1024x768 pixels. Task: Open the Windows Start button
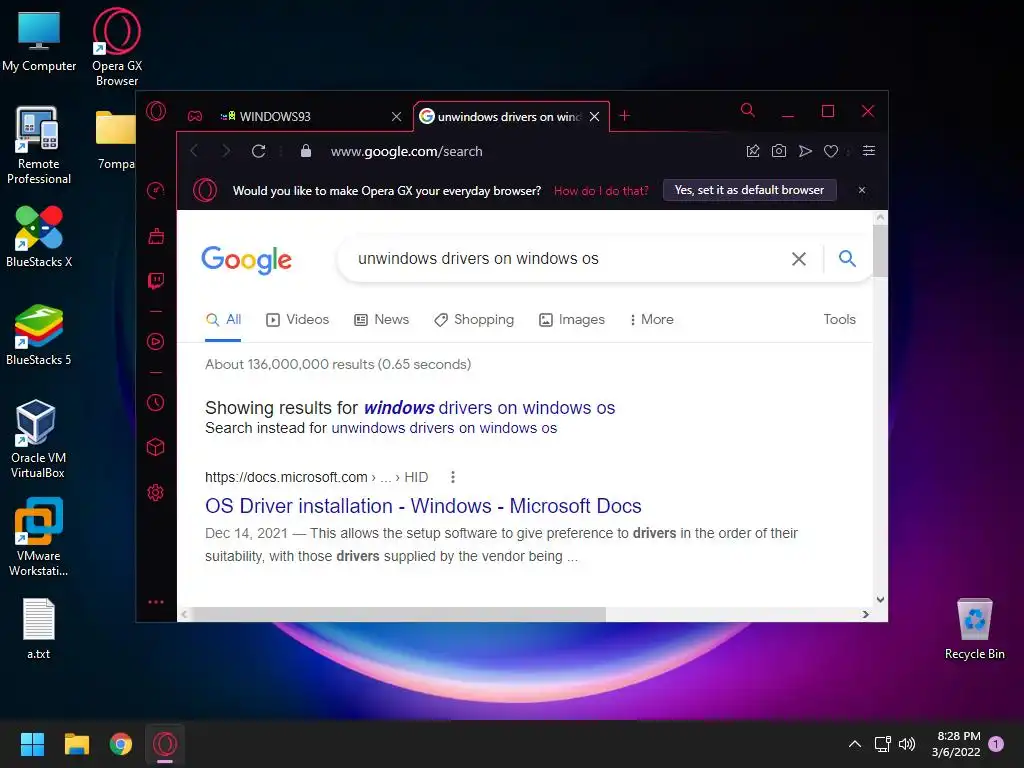coord(32,744)
